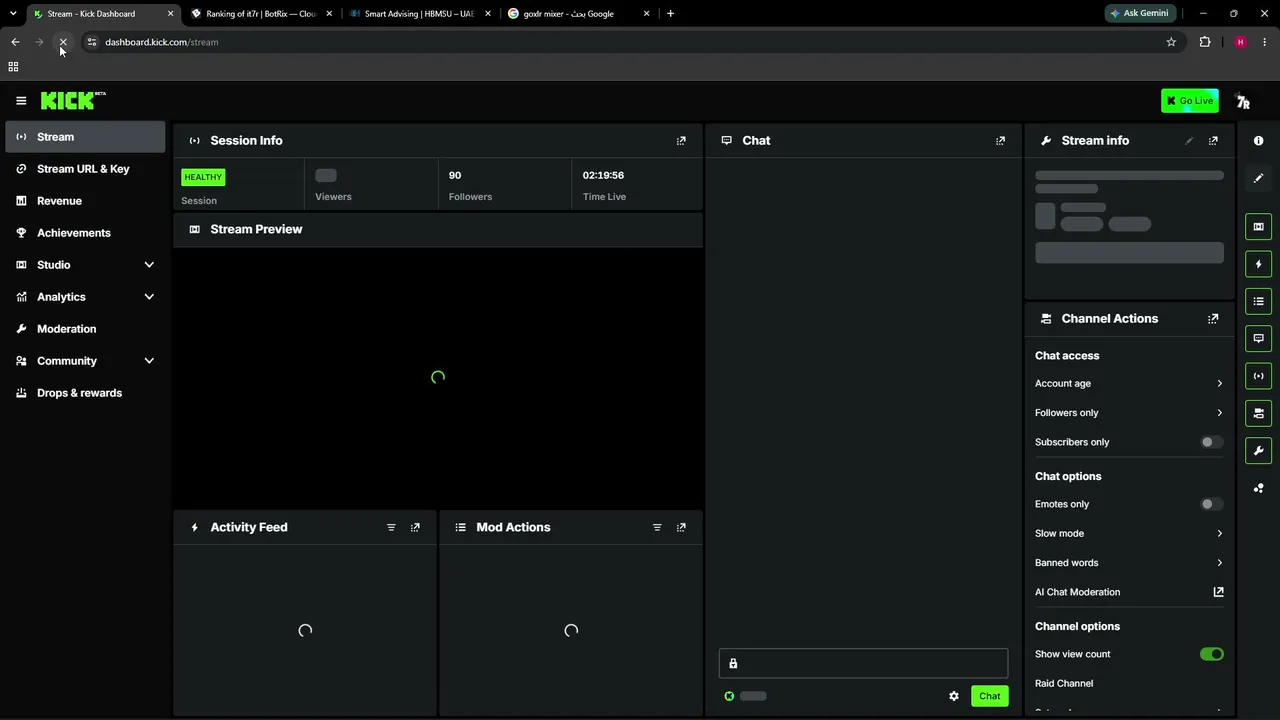1280x720 pixels.
Task: Open chat settings gear
Action: coord(954,696)
